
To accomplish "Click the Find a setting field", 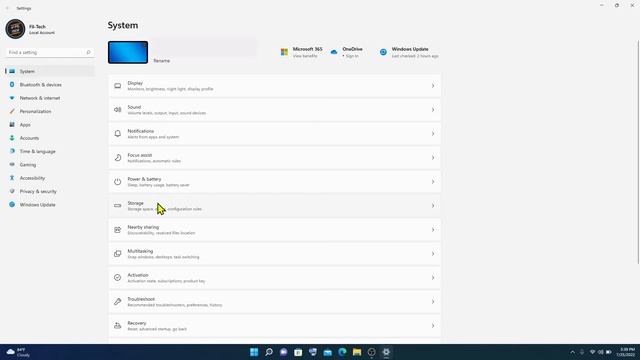I will tap(50, 52).
